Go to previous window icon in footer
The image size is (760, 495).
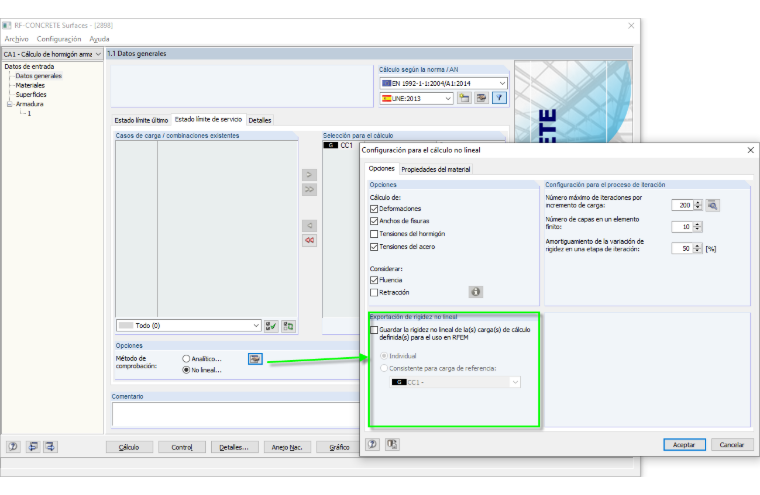tap(32, 447)
